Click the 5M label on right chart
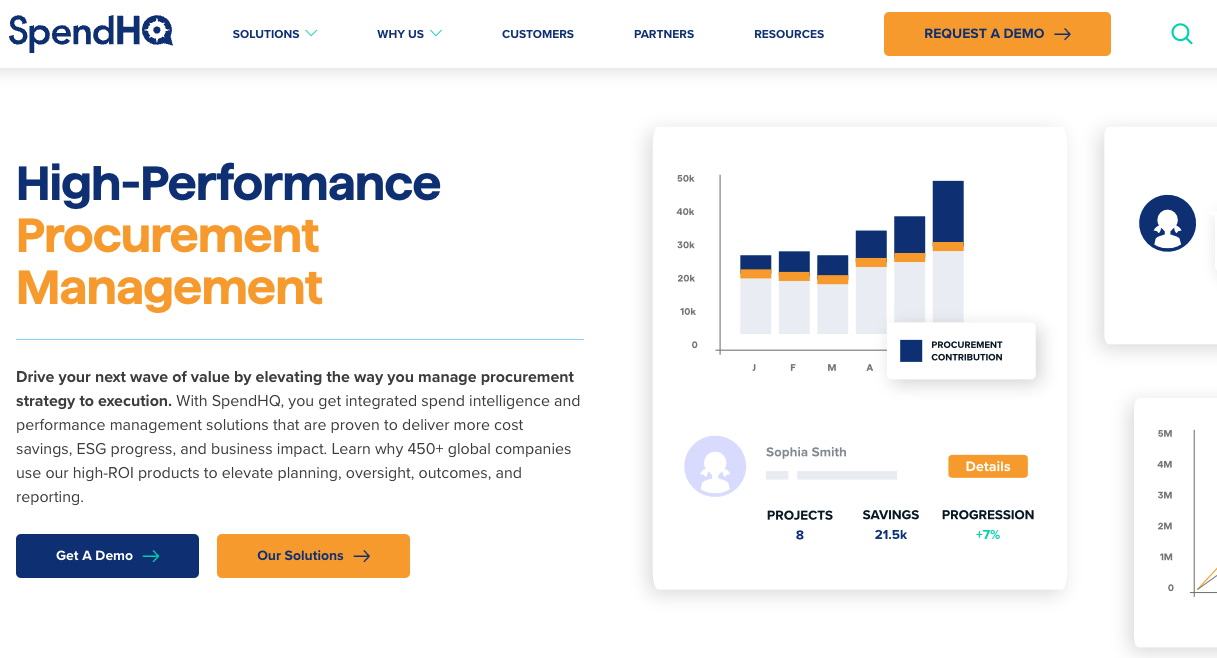Screen dimensions: 1217x658 (1165, 433)
